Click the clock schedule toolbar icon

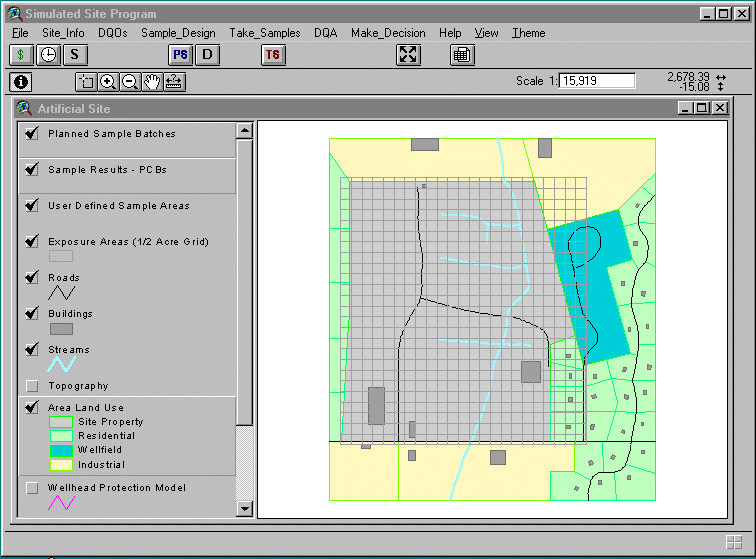[47, 55]
